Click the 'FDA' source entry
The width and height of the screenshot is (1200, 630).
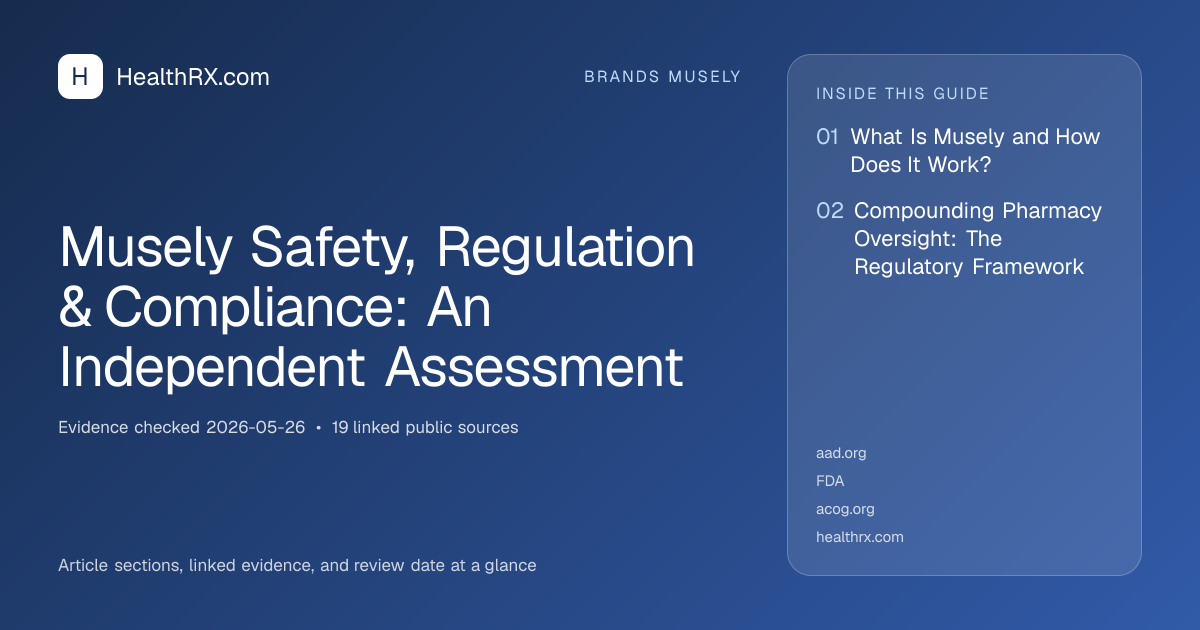[x=830, y=481]
